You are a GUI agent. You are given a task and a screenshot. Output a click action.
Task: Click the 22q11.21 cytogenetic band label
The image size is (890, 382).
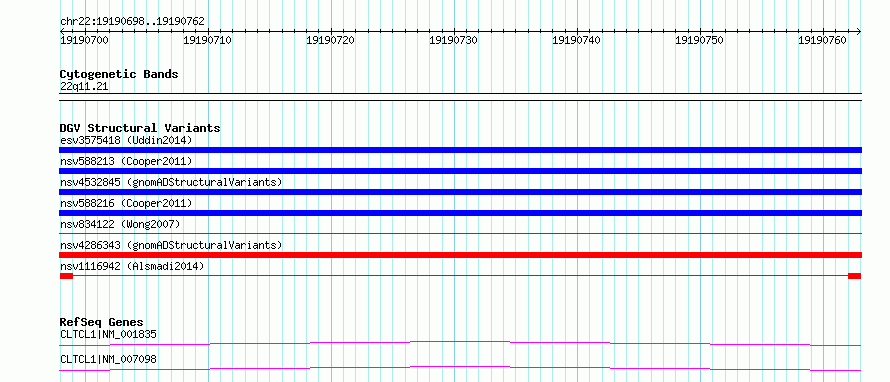coord(84,87)
